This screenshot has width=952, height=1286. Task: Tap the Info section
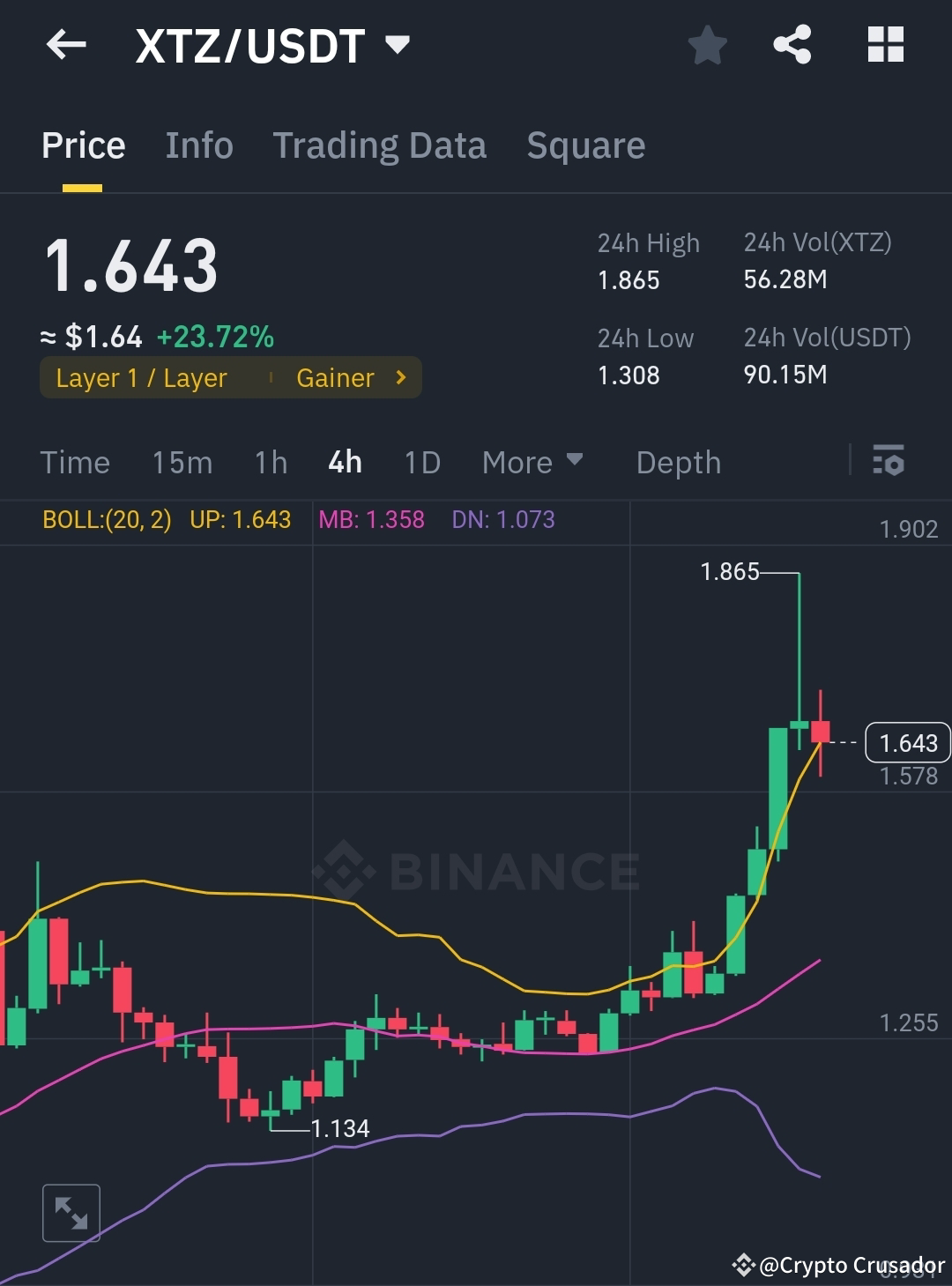click(x=198, y=145)
